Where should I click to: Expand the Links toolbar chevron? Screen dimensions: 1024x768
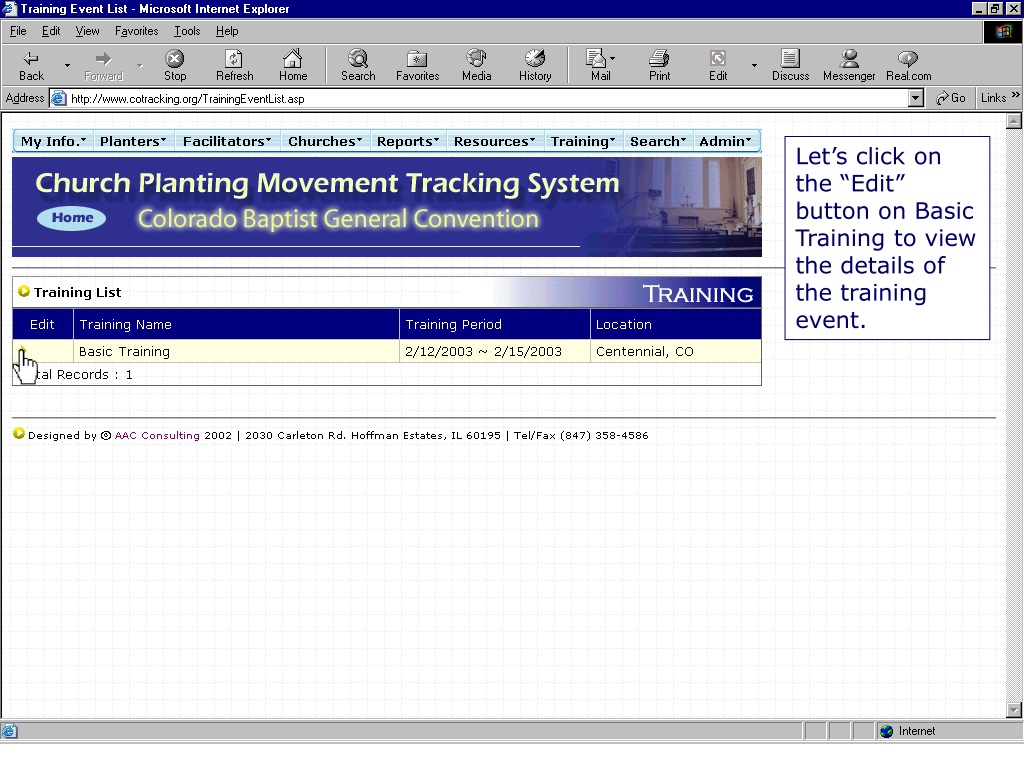[1016, 95]
